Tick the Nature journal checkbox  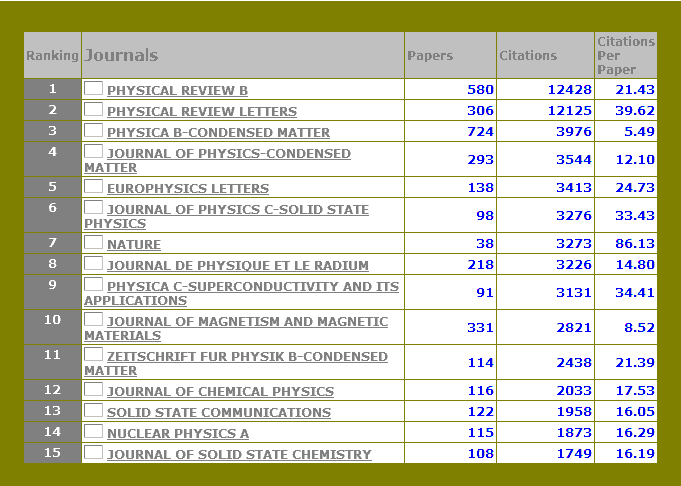[x=93, y=242]
